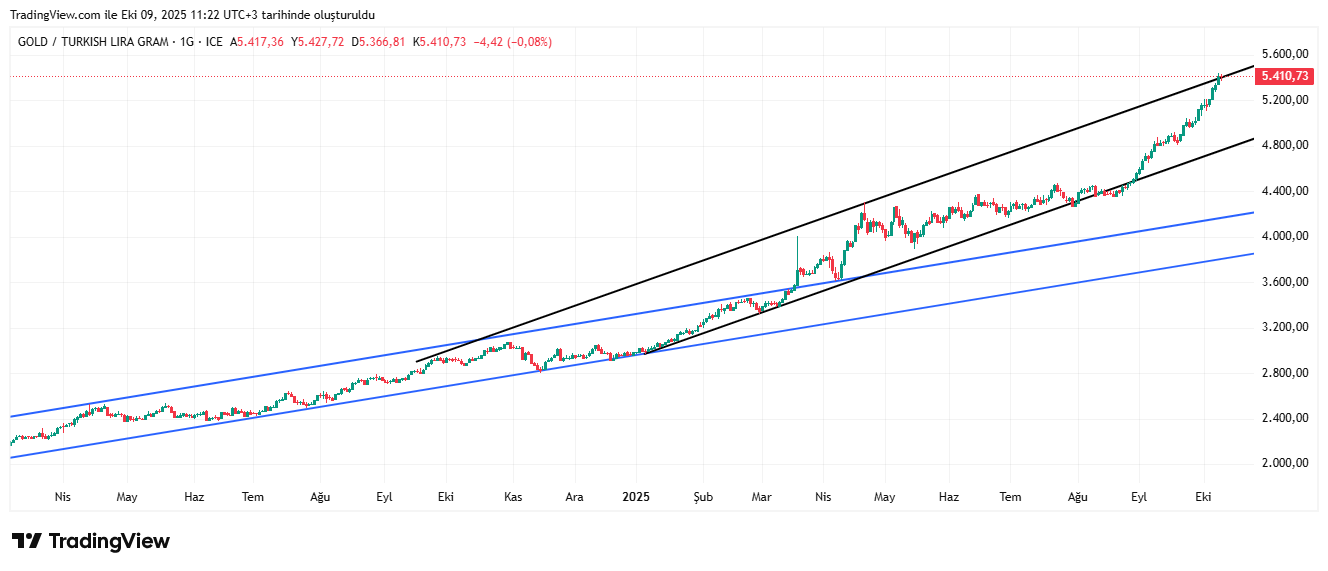Click the Şub month label on the time axis
The image size is (1328, 571).
point(703,497)
